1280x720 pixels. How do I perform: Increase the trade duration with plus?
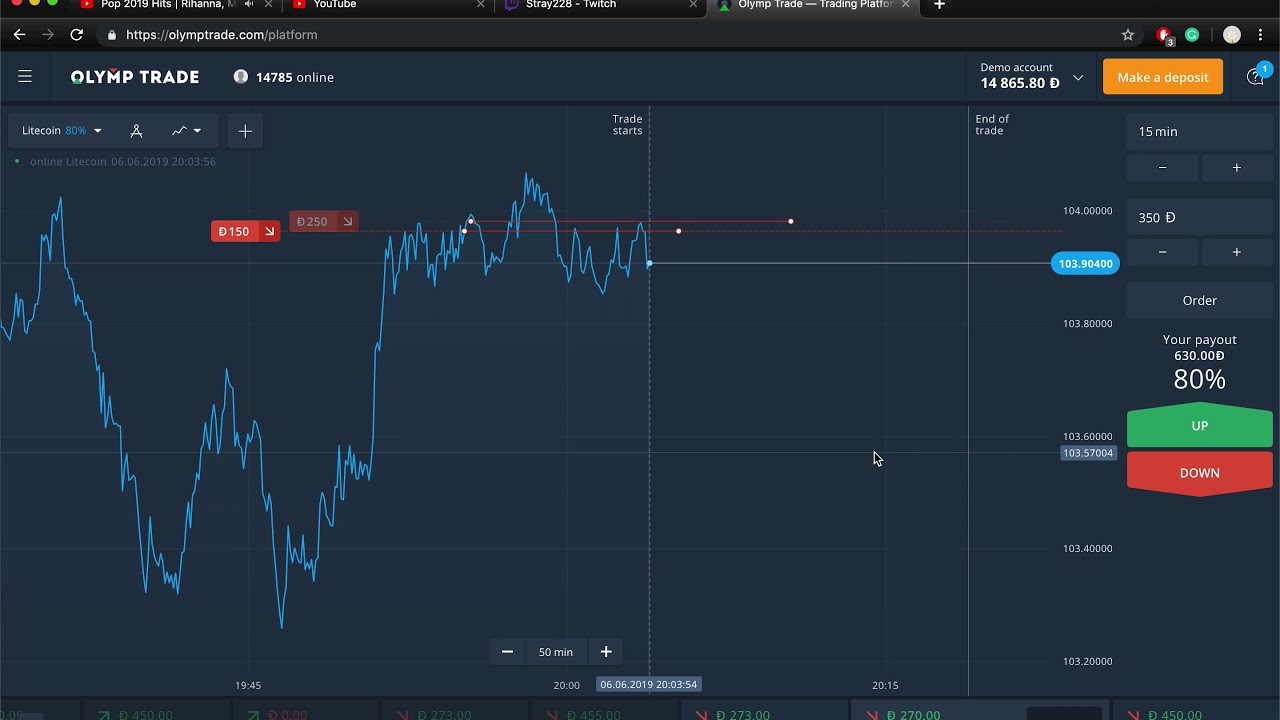(1236, 168)
